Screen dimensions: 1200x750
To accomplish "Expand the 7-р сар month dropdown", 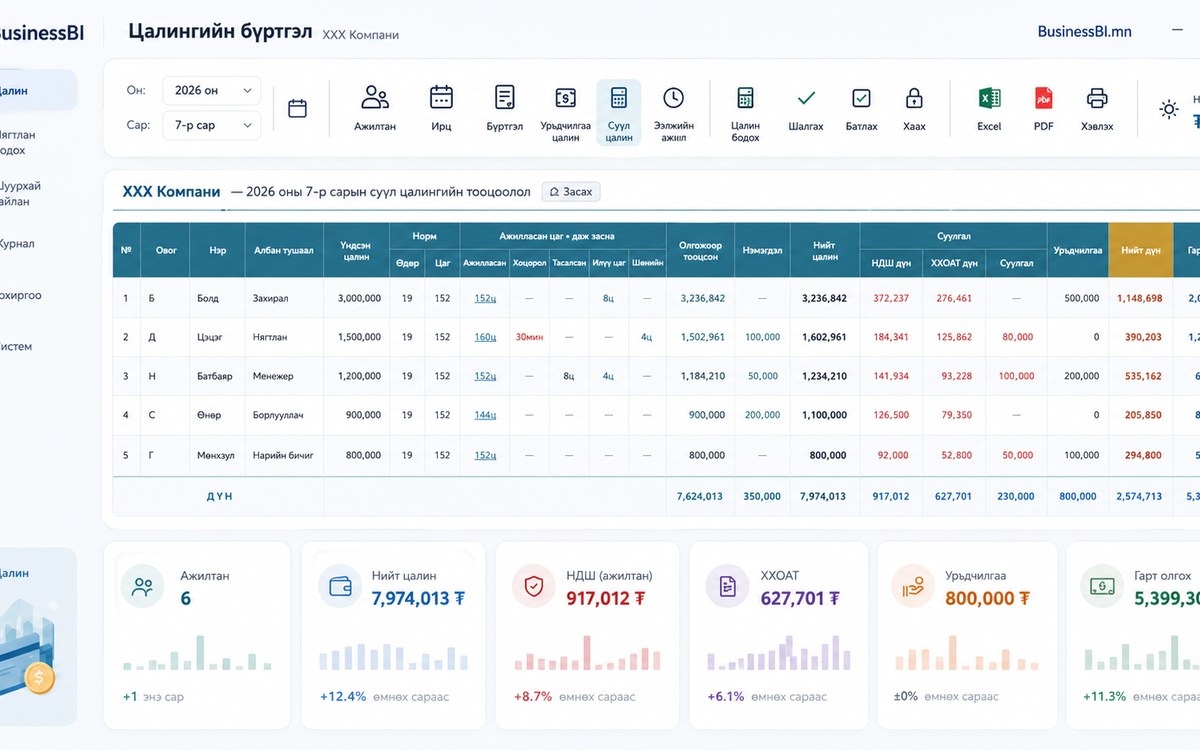I will [x=211, y=125].
